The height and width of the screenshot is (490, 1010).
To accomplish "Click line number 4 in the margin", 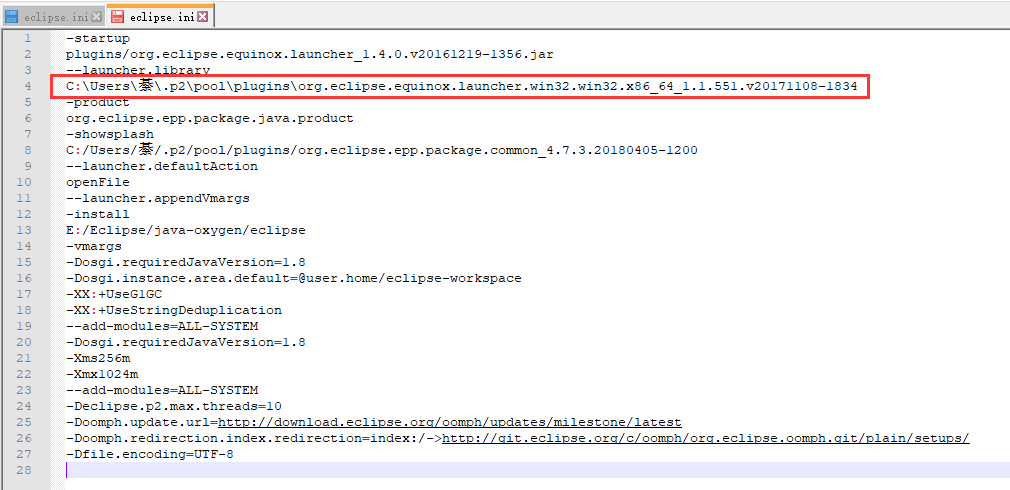I will click(28, 86).
